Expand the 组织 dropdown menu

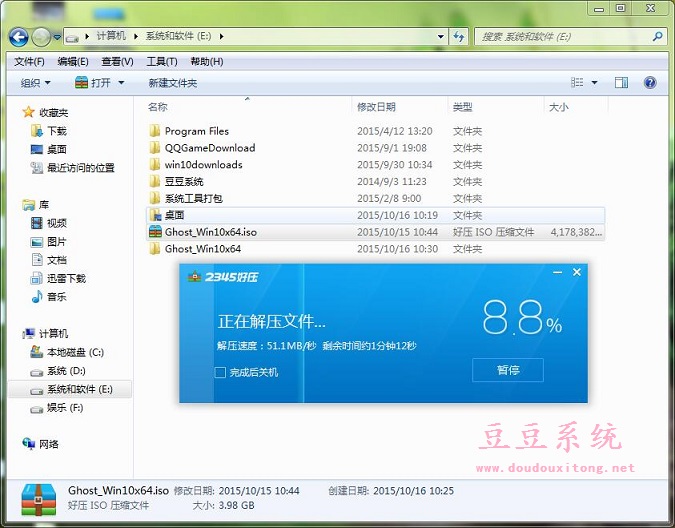click(x=36, y=83)
